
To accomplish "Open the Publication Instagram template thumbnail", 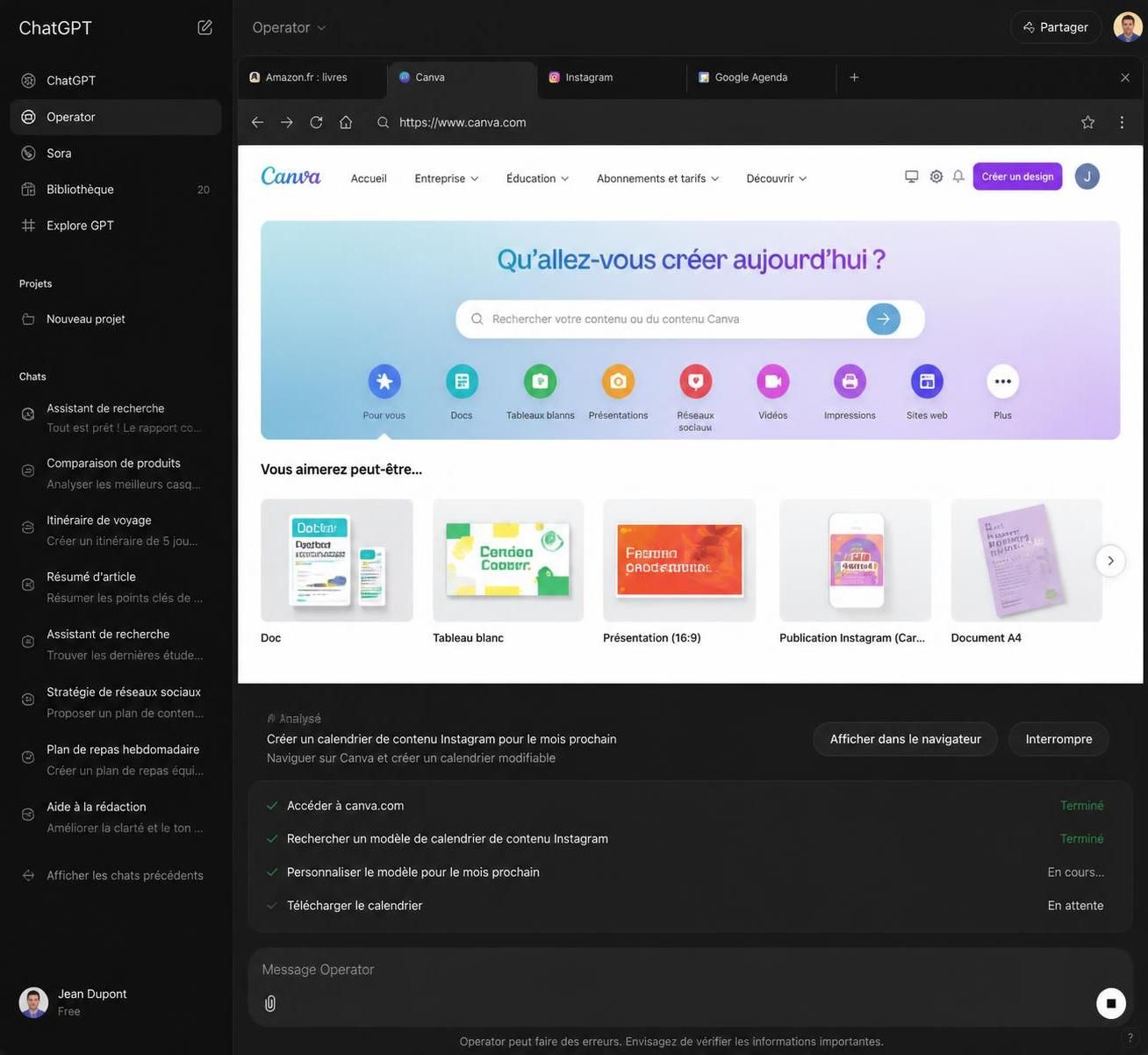I will [856, 560].
